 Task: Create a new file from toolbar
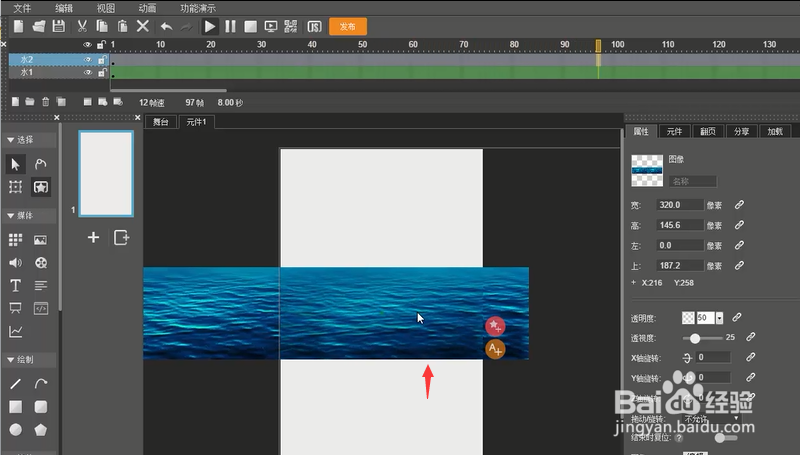(x=18, y=26)
